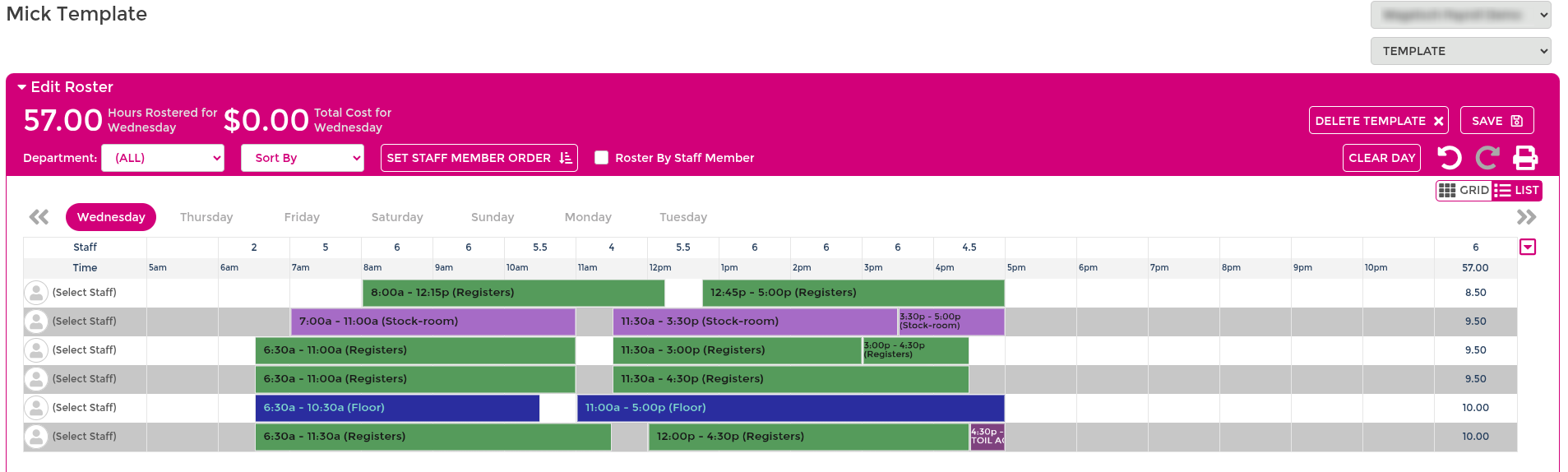Click (Select Staff) in the Floor row
Screen dimensions: 1568x472
click(85, 408)
